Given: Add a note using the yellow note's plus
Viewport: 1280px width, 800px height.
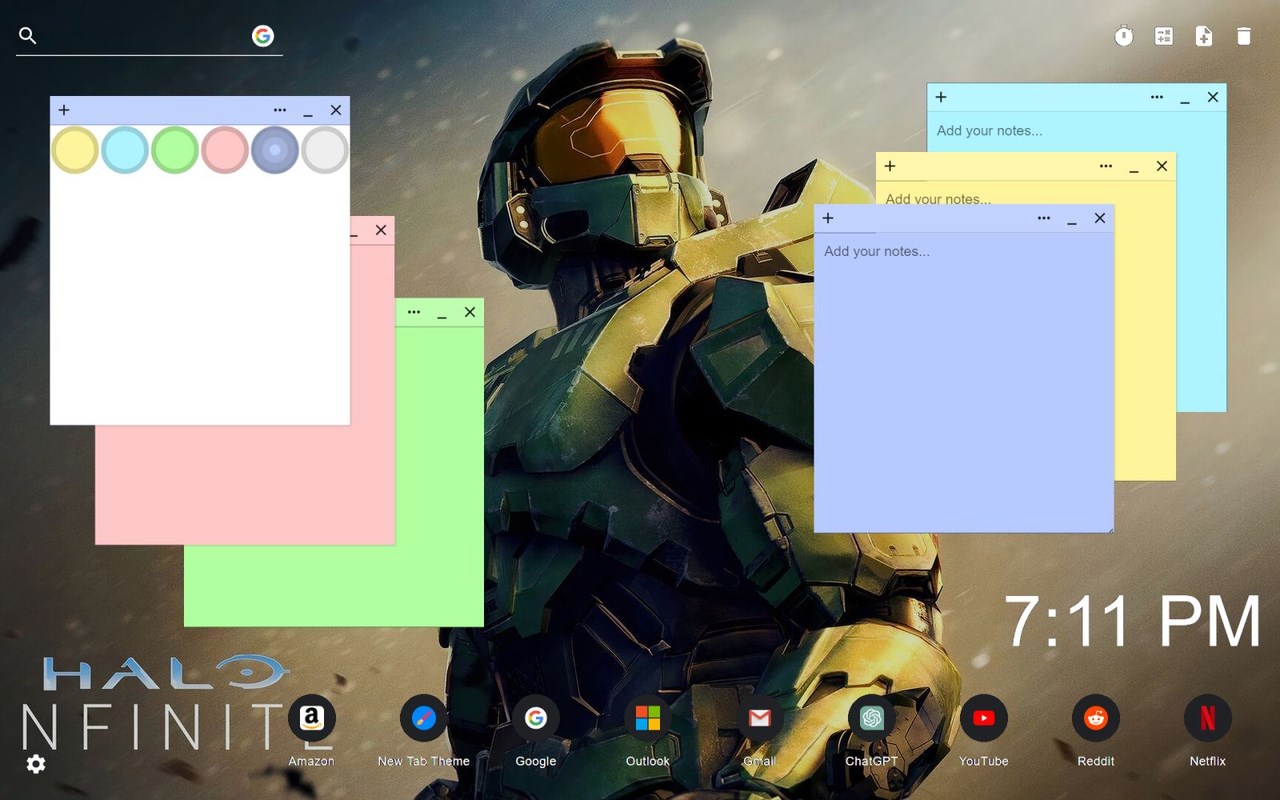Looking at the screenshot, I should (x=890, y=166).
